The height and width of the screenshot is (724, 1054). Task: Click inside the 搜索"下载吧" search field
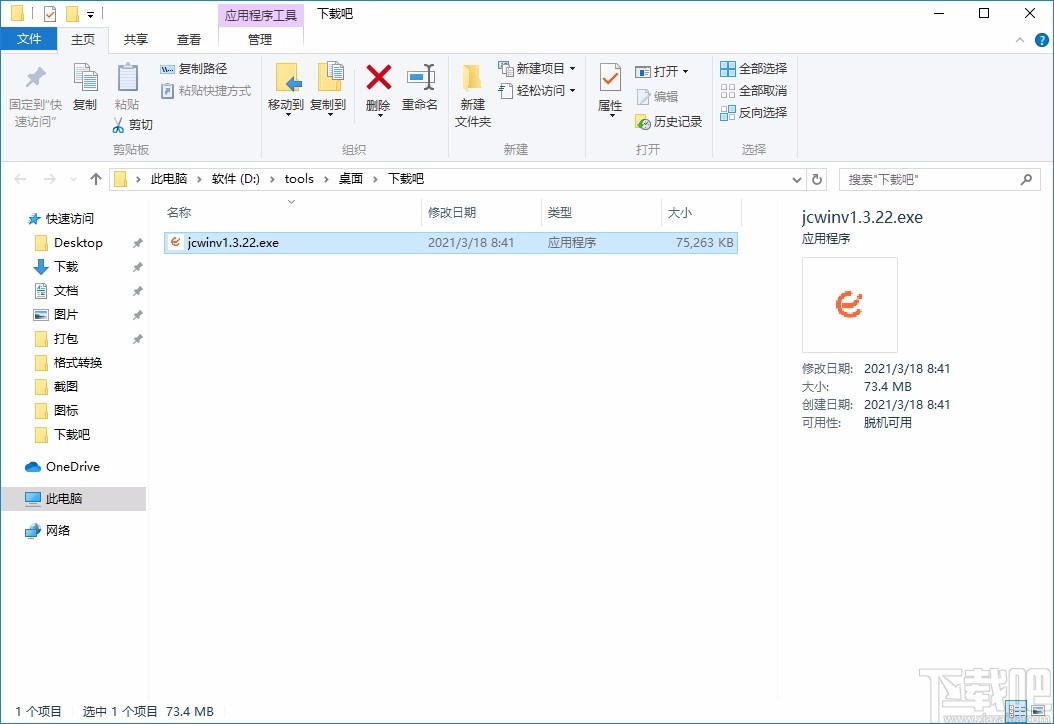point(930,178)
